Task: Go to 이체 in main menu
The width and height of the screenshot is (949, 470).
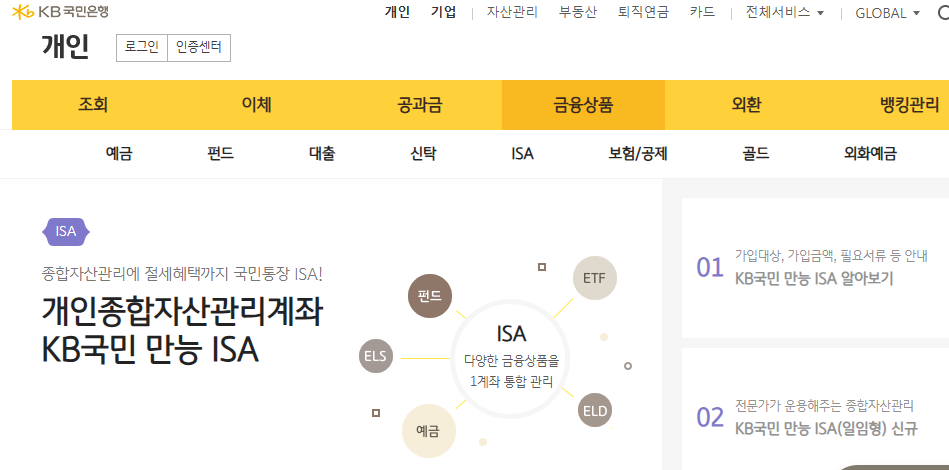Action: [x=256, y=105]
